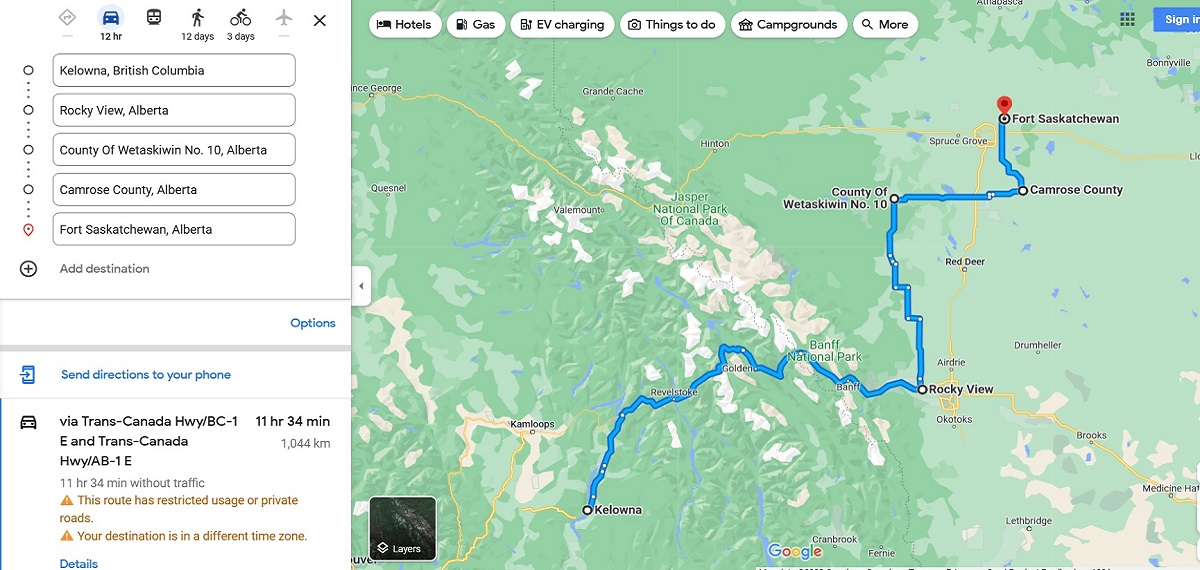Filter map by Hotels
The image size is (1200, 570).
[x=405, y=24]
